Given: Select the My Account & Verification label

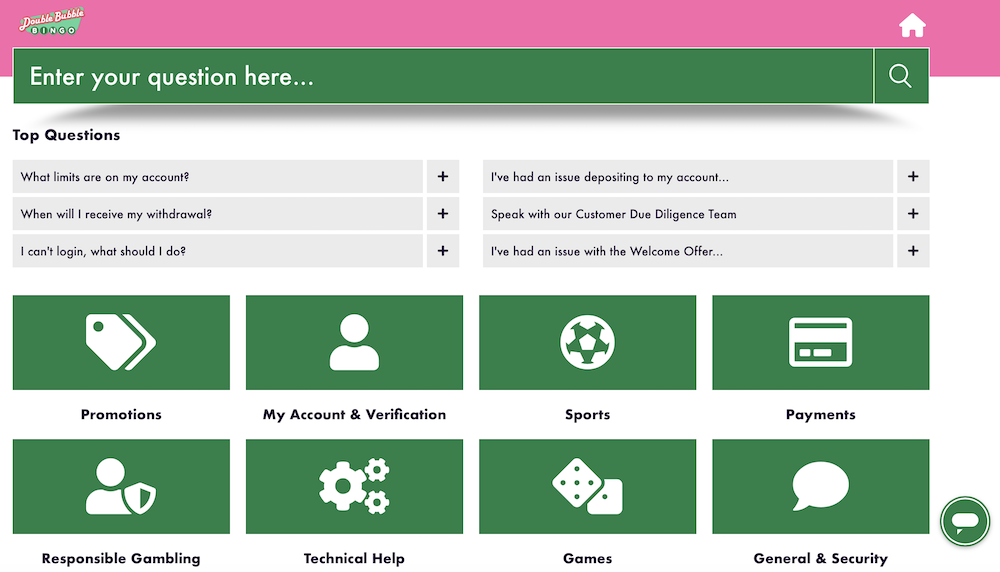Looking at the screenshot, I should [x=355, y=414].
